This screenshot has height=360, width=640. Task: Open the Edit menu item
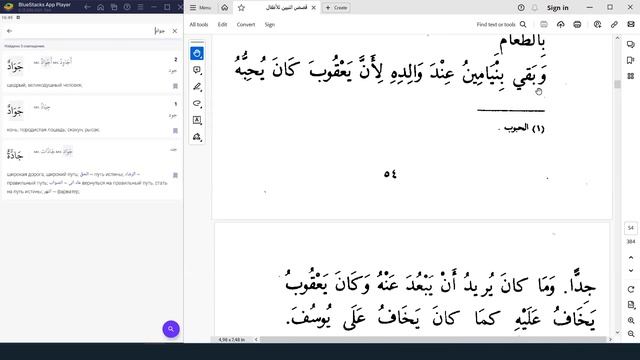[222, 24]
